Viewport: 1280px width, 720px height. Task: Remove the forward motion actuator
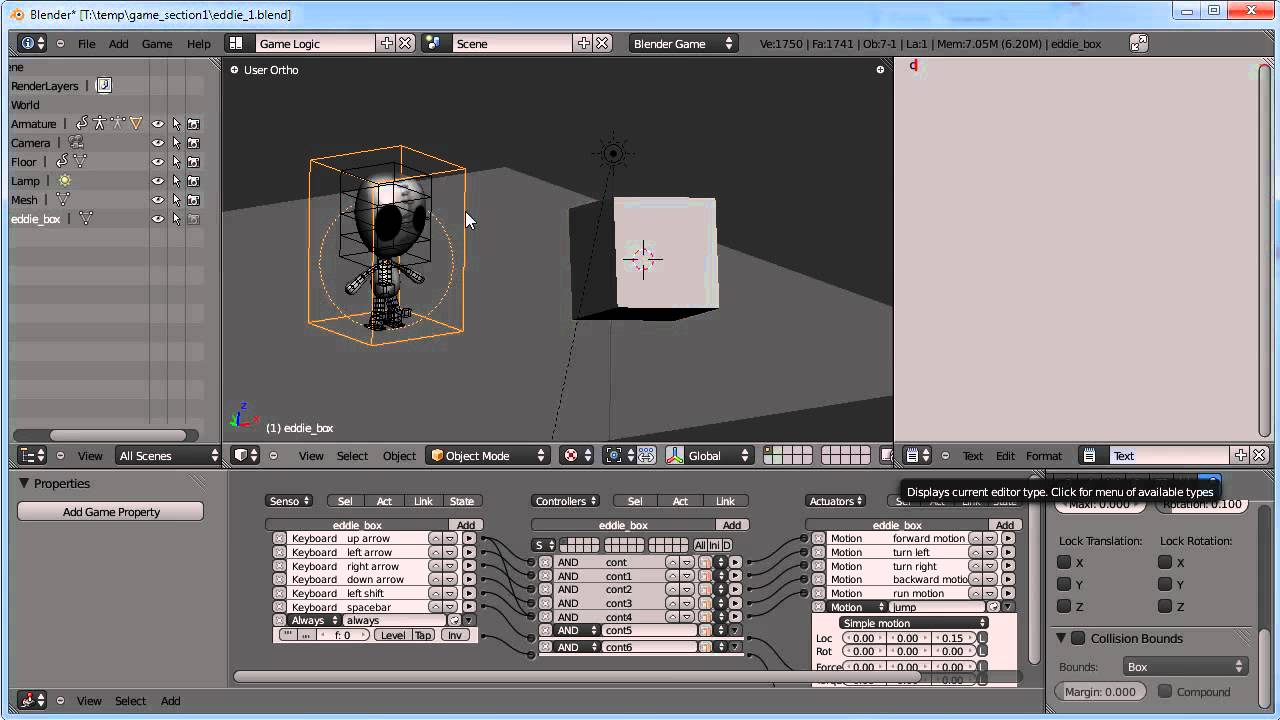(x=818, y=538)
